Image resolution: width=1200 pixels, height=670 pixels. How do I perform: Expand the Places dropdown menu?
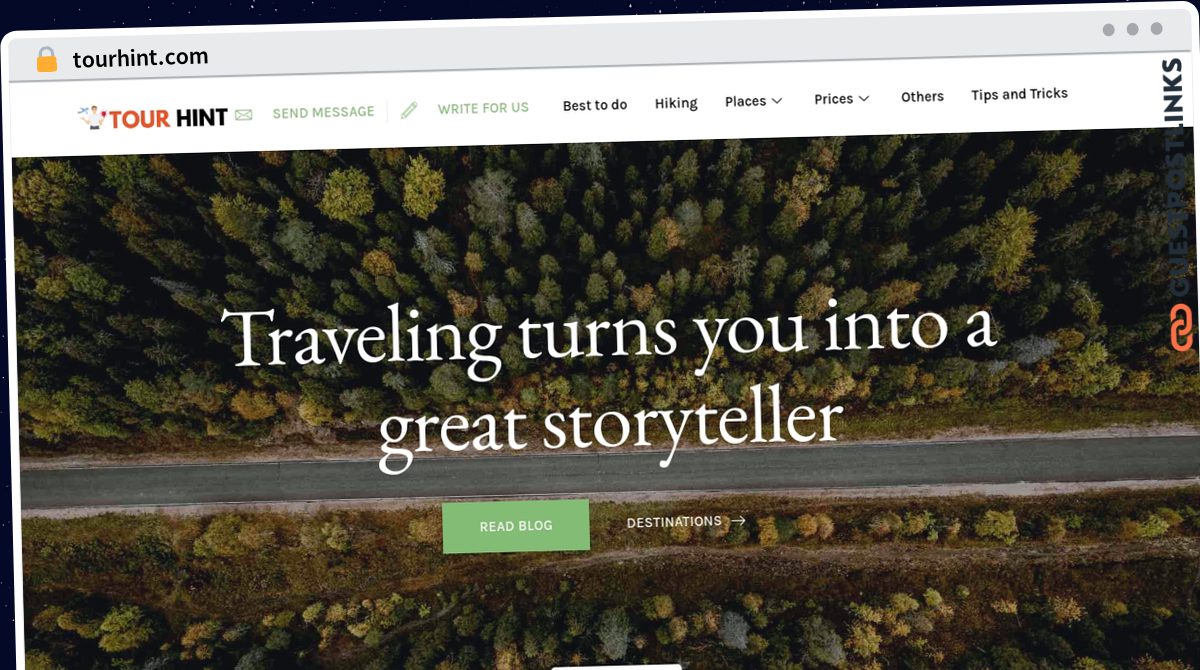754,101
